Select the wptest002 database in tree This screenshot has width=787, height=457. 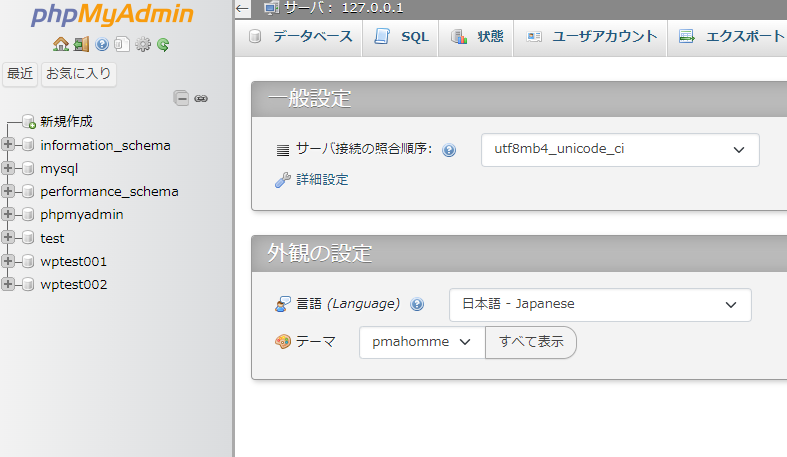point(73,284)
